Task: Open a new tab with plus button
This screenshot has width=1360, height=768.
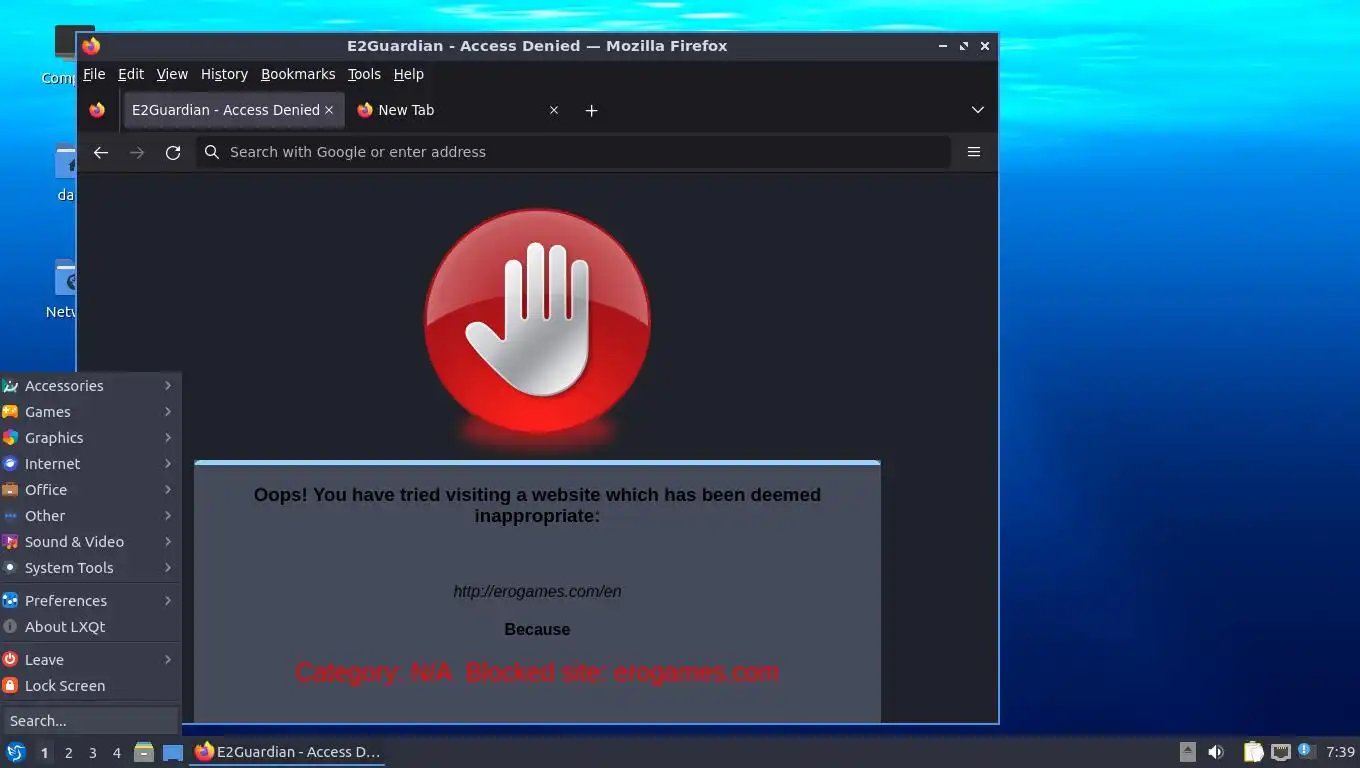Action: tap(591, 110)
